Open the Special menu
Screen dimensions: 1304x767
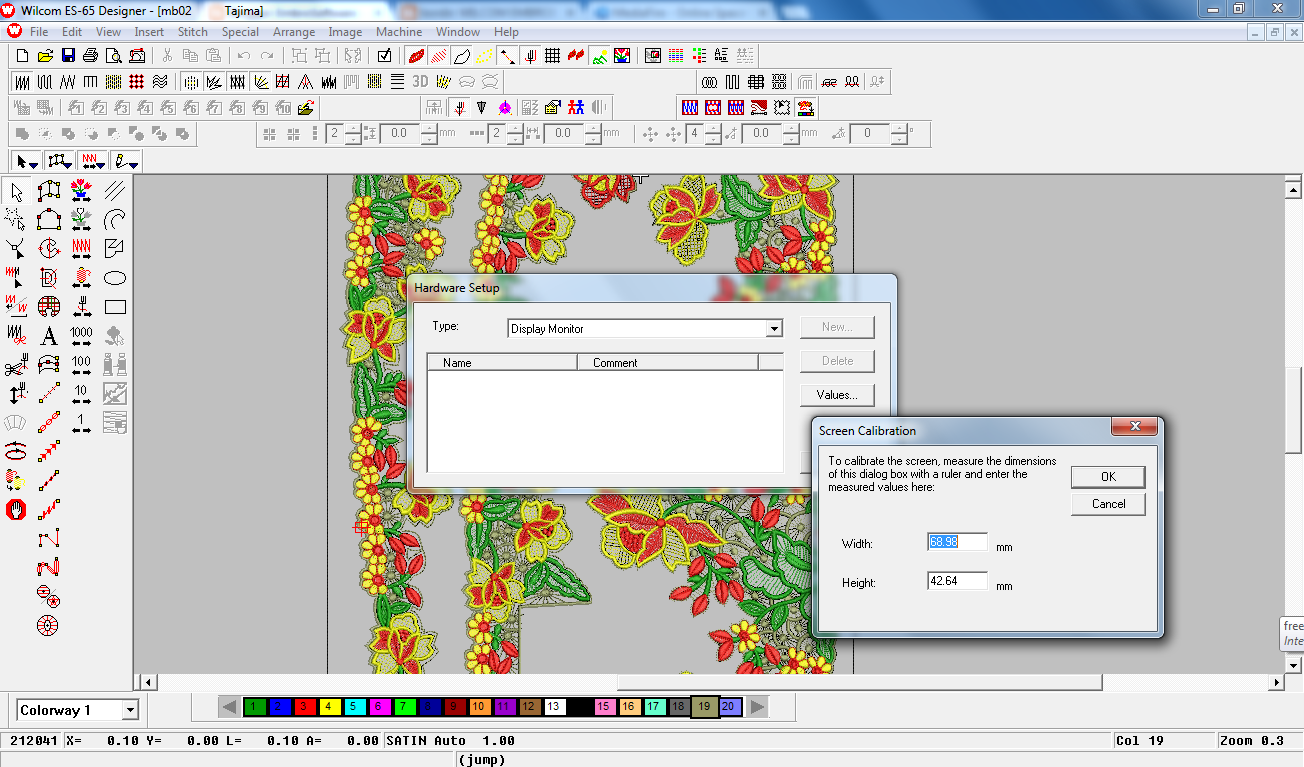pos(240,32)
